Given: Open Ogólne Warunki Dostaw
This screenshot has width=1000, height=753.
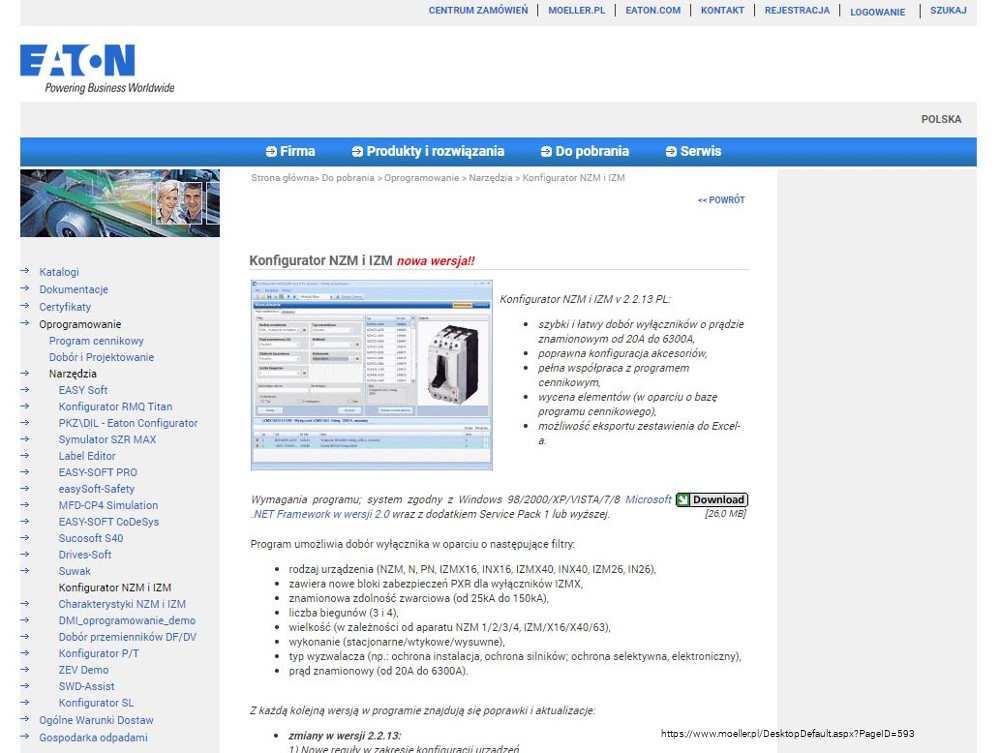Looking at the screenshot, I should tap(96, 720).
